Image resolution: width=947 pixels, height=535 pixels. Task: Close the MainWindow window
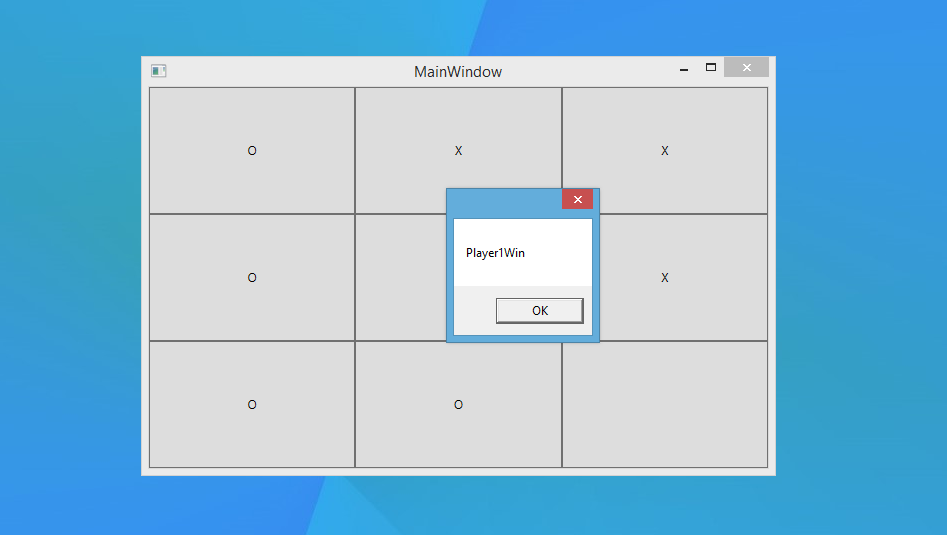[746, 68]
